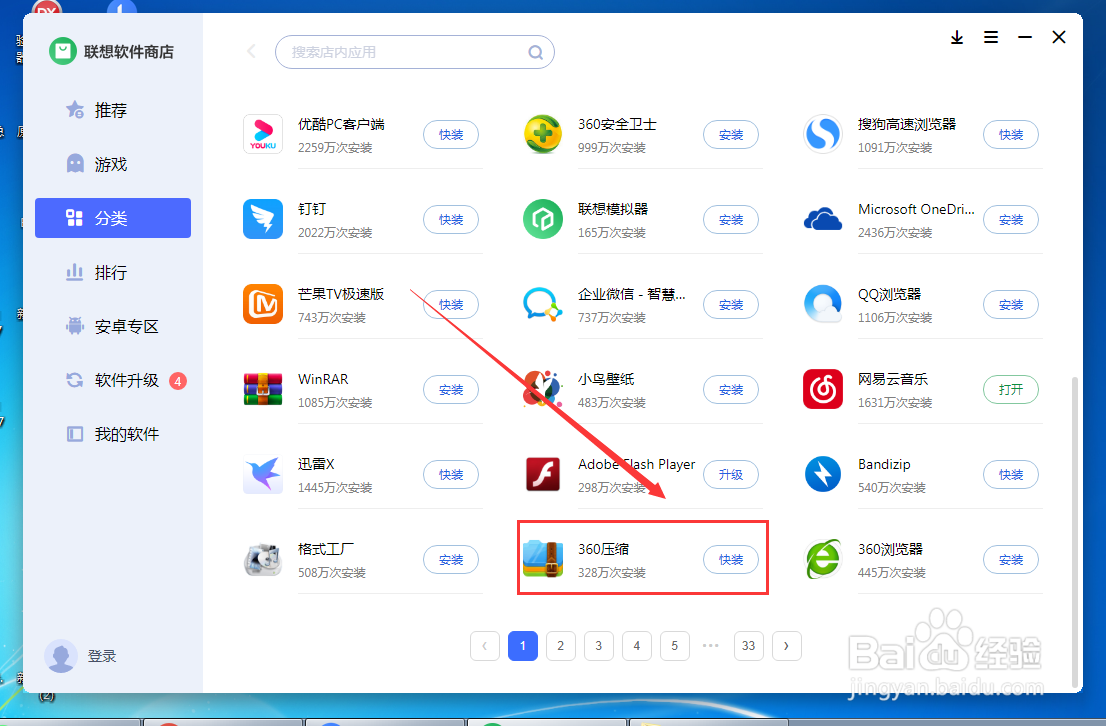Jump to last page 33
The image size is (1106, 726).
(748, 646)
